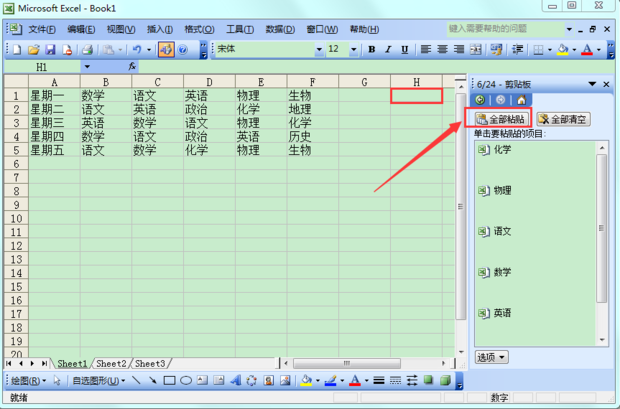Switch to the Sheet3 tab
Screen dimensions: 620x409
coord(150,364)
